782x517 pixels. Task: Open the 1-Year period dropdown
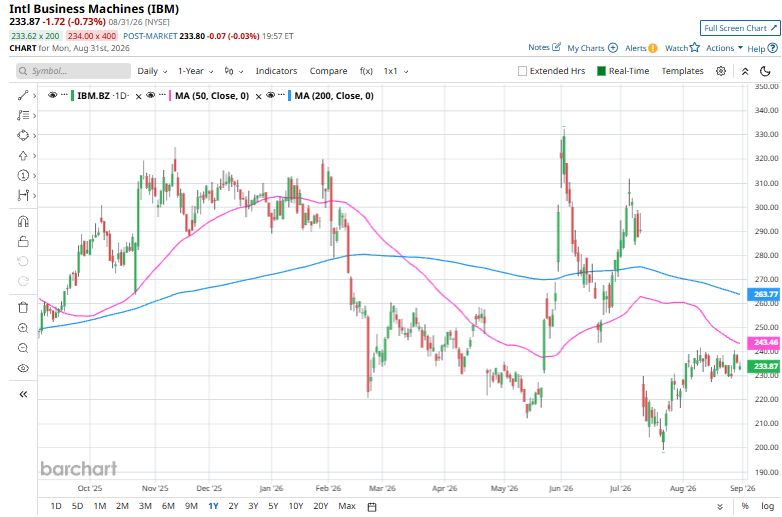point(196,71)
